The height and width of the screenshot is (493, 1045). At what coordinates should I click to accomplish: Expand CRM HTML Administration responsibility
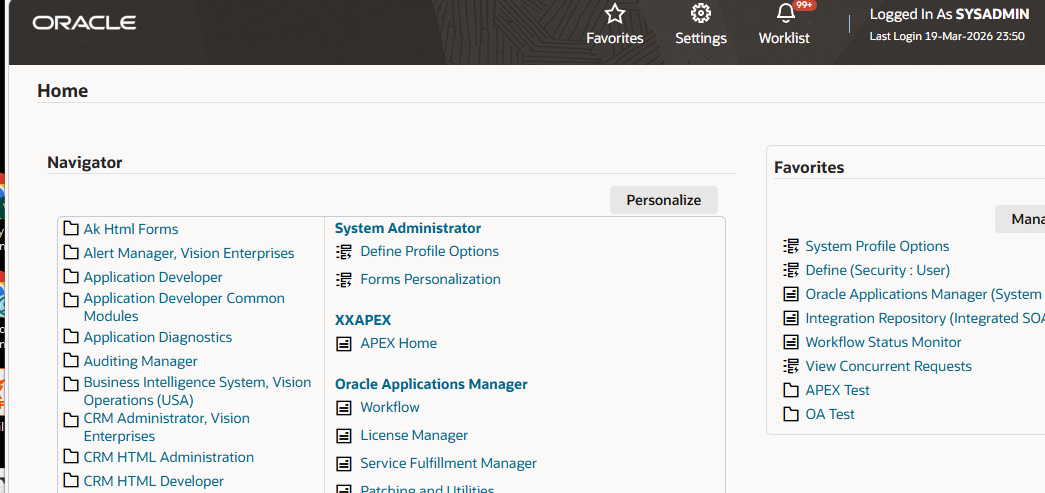pyautogui.click(x=169, y=457)
